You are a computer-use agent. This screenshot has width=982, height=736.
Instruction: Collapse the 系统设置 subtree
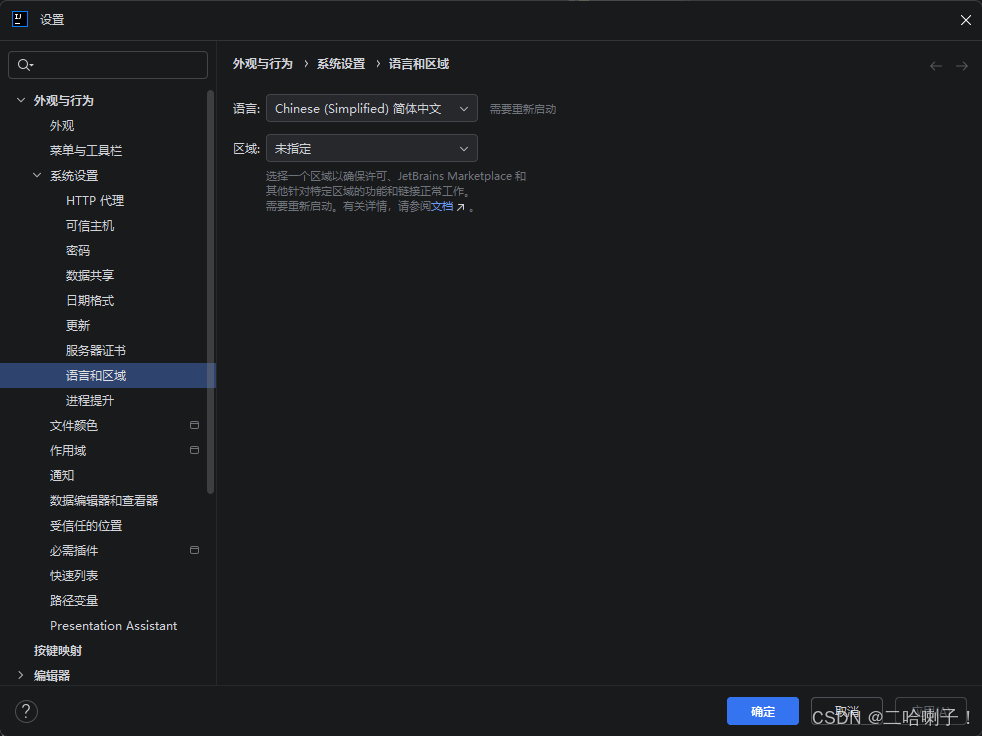tap(37, 175)
